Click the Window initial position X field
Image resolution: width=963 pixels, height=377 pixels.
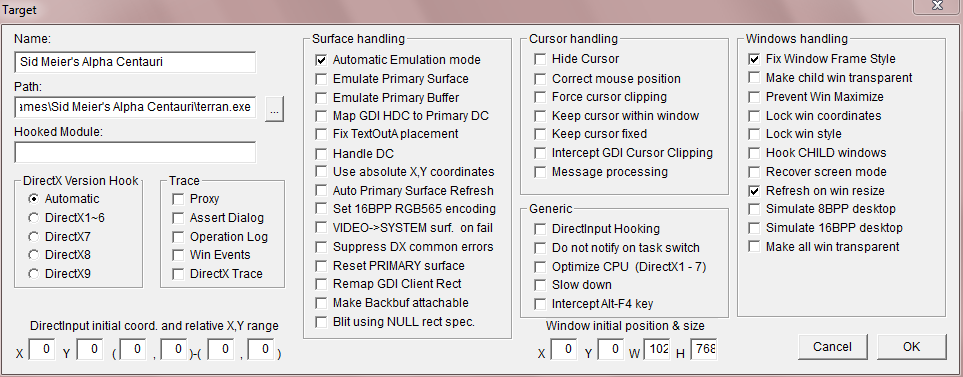[x=564, y=349]
